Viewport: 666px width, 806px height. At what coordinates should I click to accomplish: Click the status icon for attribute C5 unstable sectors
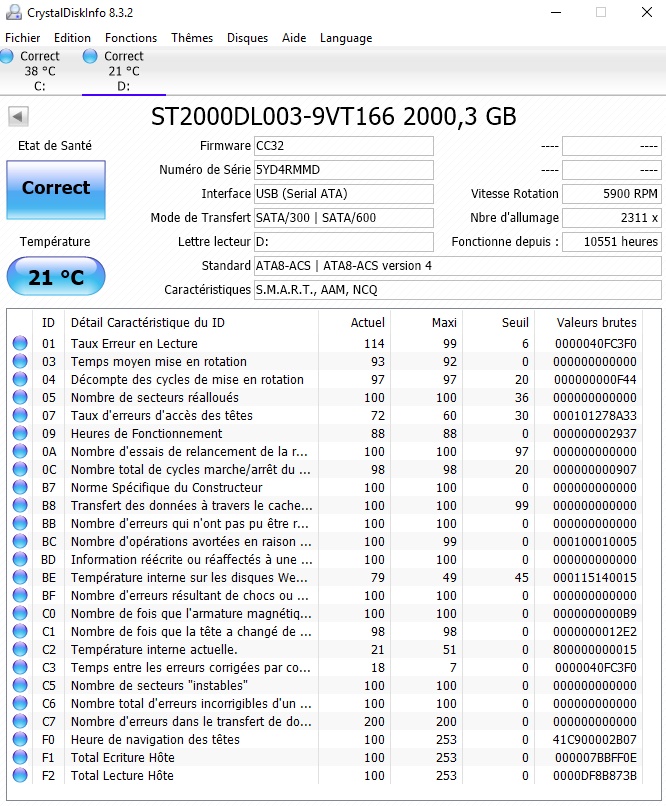point(20,686)
